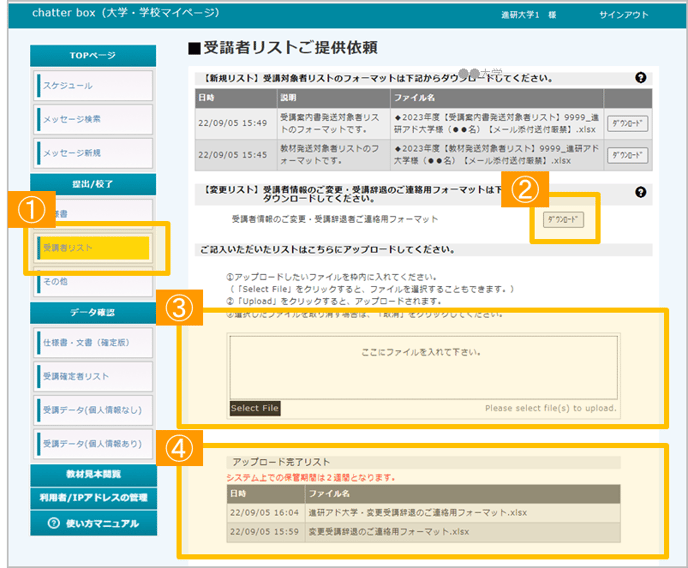
Task: Download the 教材発送対象者リスト format file
Action: click(628, 155)
